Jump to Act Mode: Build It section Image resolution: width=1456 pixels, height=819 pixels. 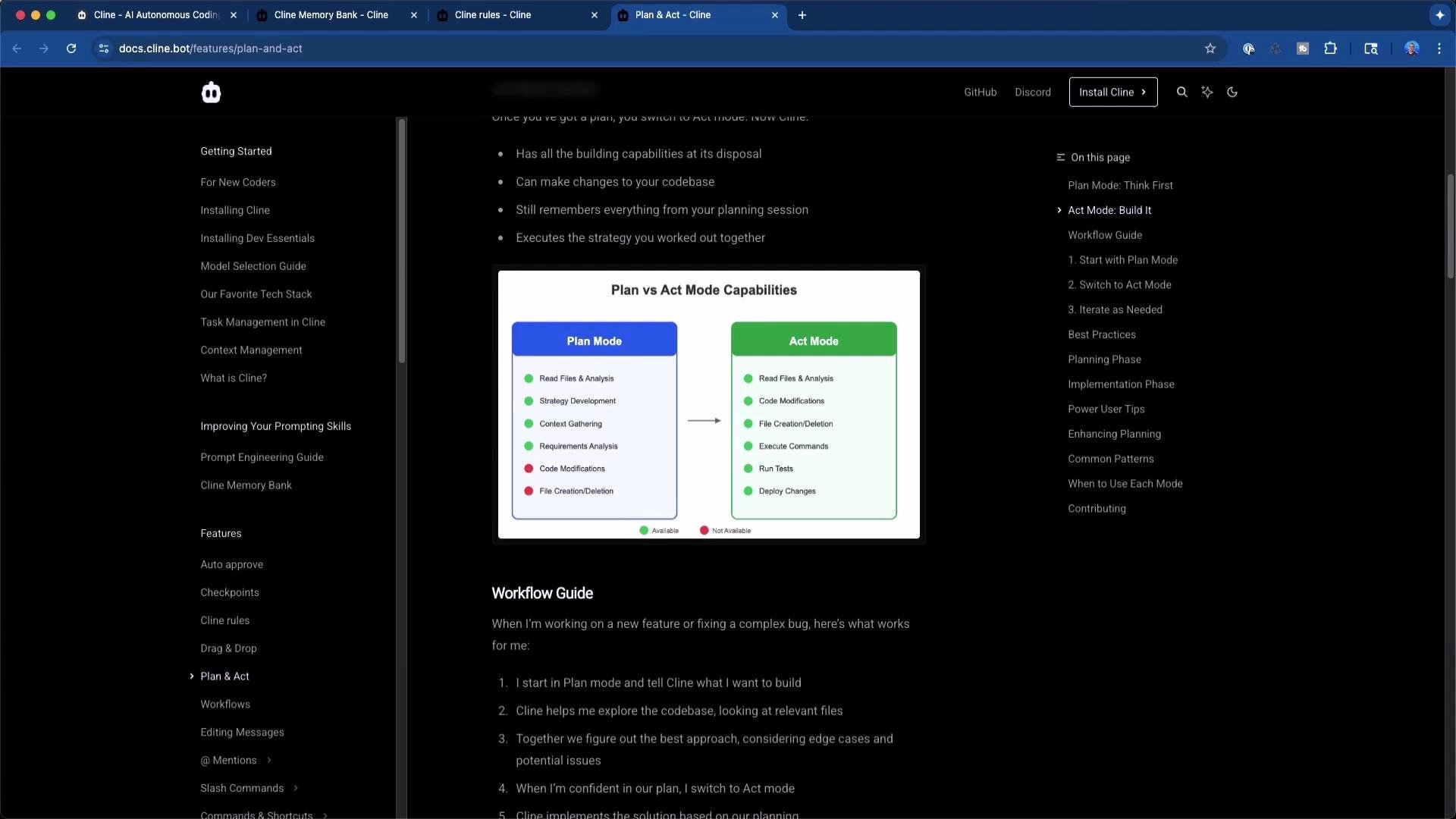[1109, 211]
